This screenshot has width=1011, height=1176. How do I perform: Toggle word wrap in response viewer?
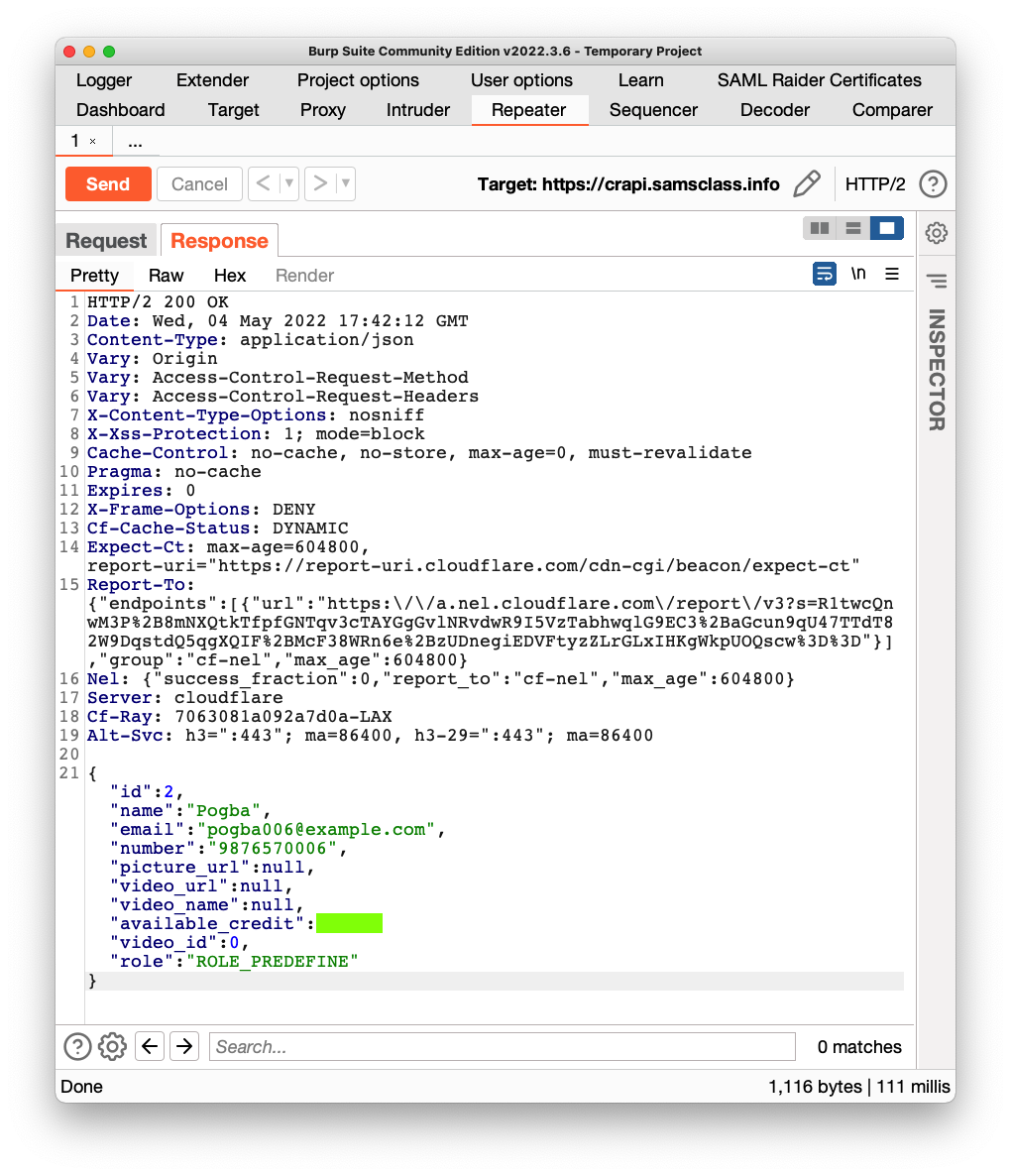pyautogui.click(x=825, y=274)
